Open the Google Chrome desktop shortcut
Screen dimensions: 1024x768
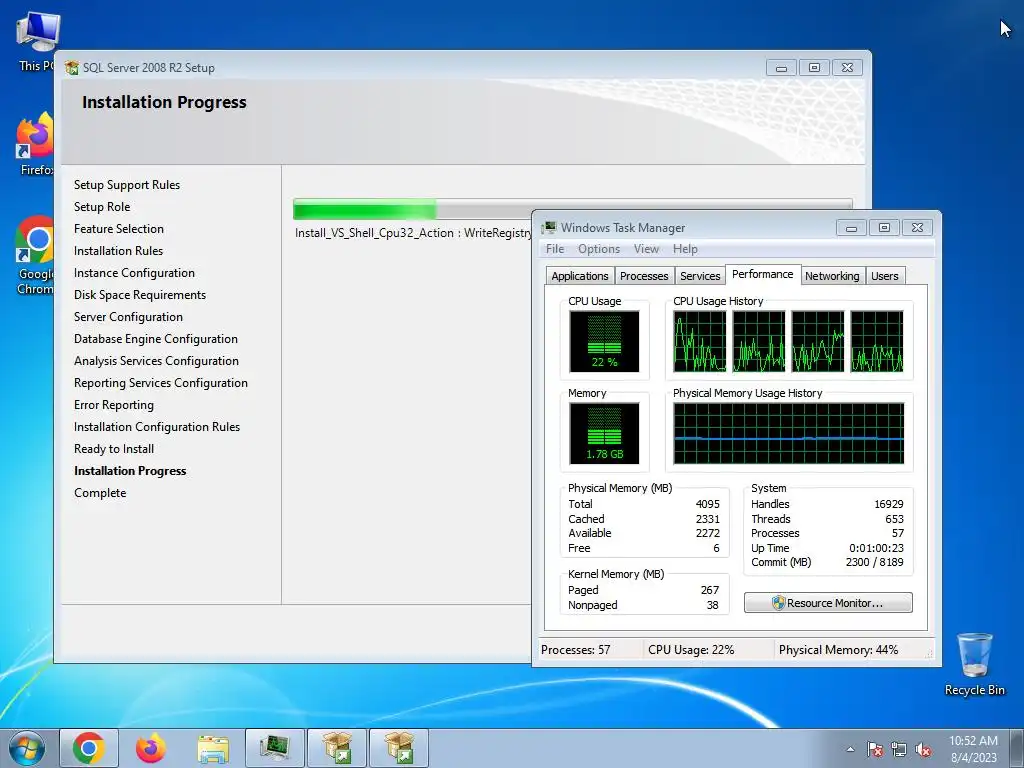35,255
